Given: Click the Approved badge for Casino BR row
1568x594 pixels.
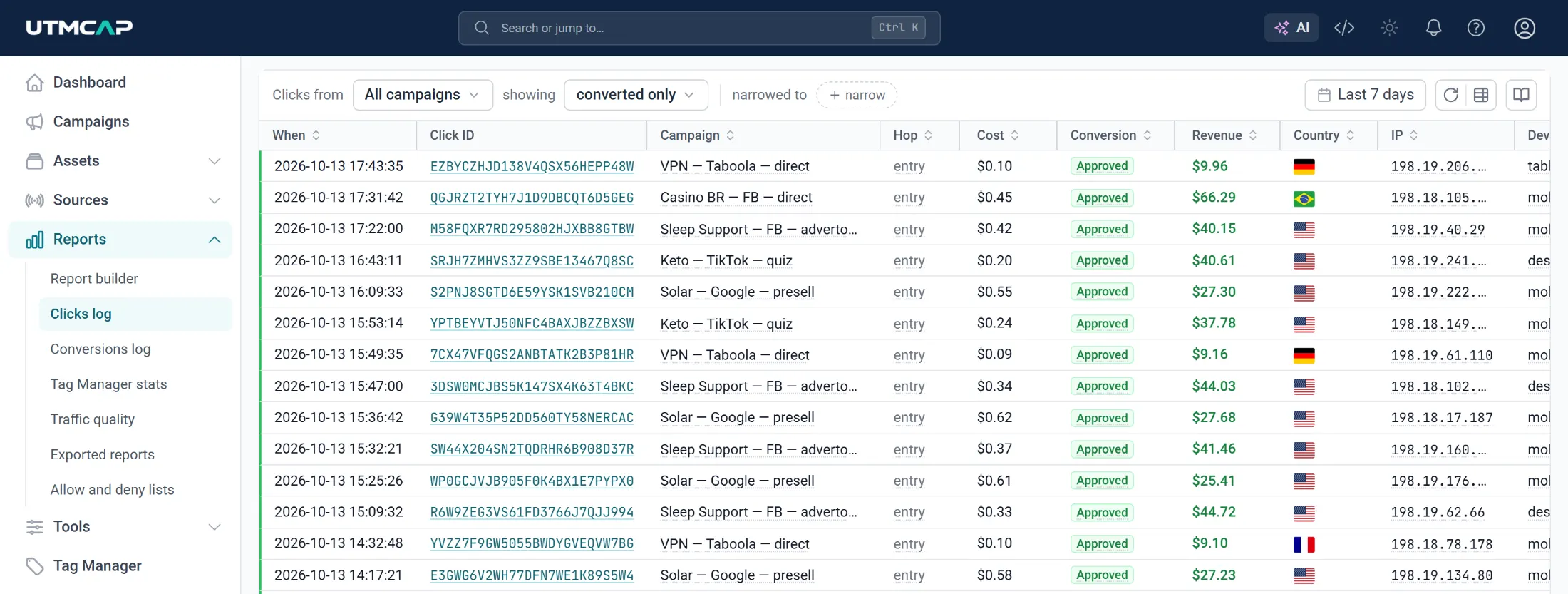Looking at the screenshot, I should click(x=1102, y=198).
